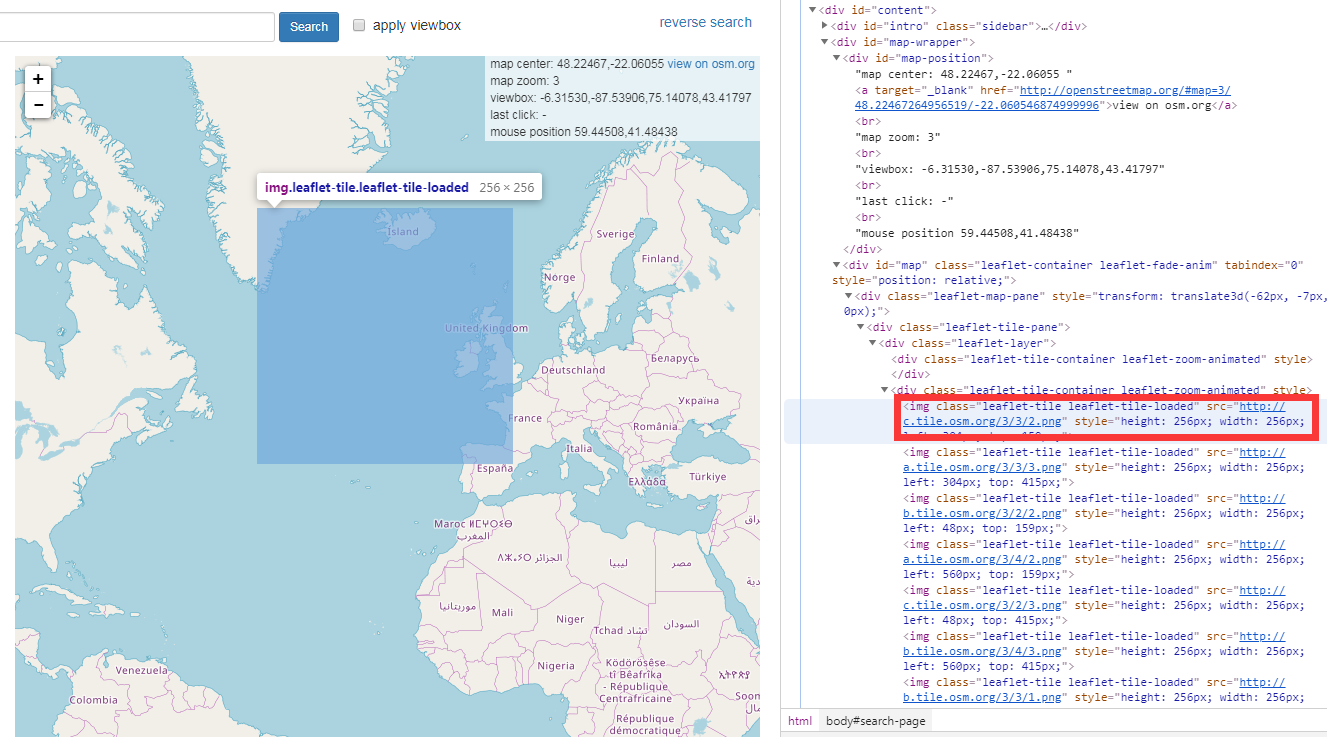Select the 'body#search-page' breadcrumb
This screenshot has width=1327, height=737.
coord(874,721)
